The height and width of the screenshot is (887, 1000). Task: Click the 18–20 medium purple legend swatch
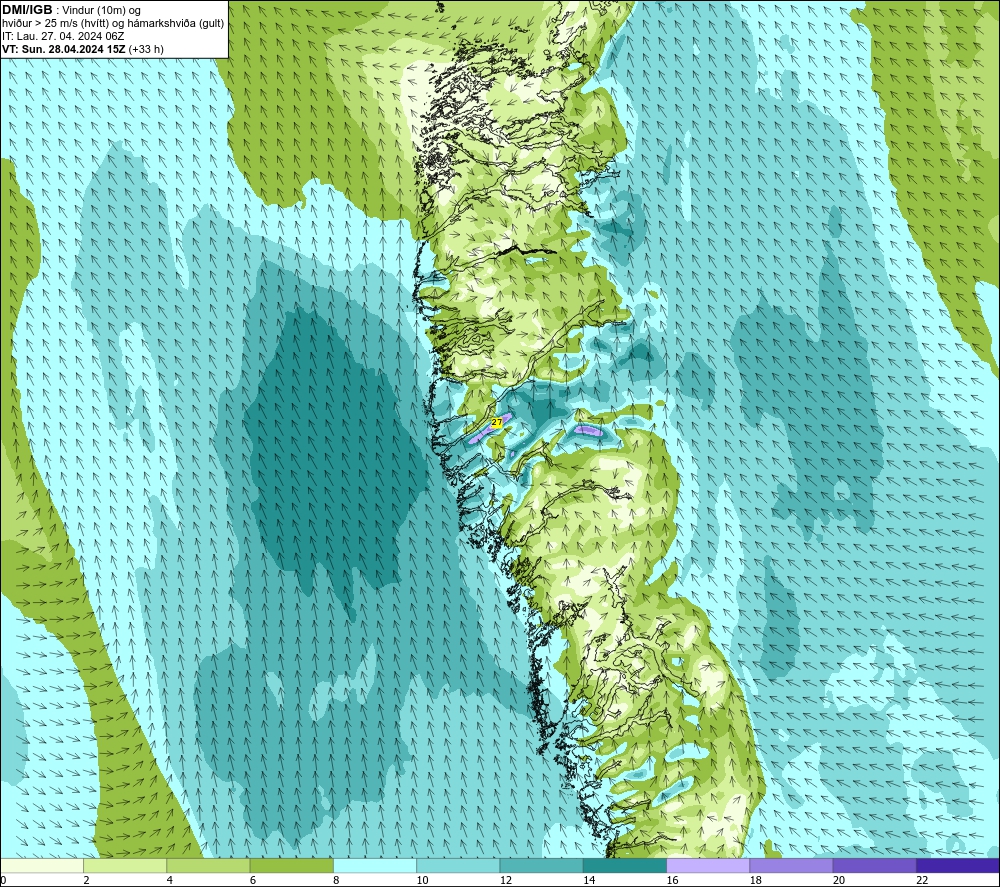click(x=791, y=865)
